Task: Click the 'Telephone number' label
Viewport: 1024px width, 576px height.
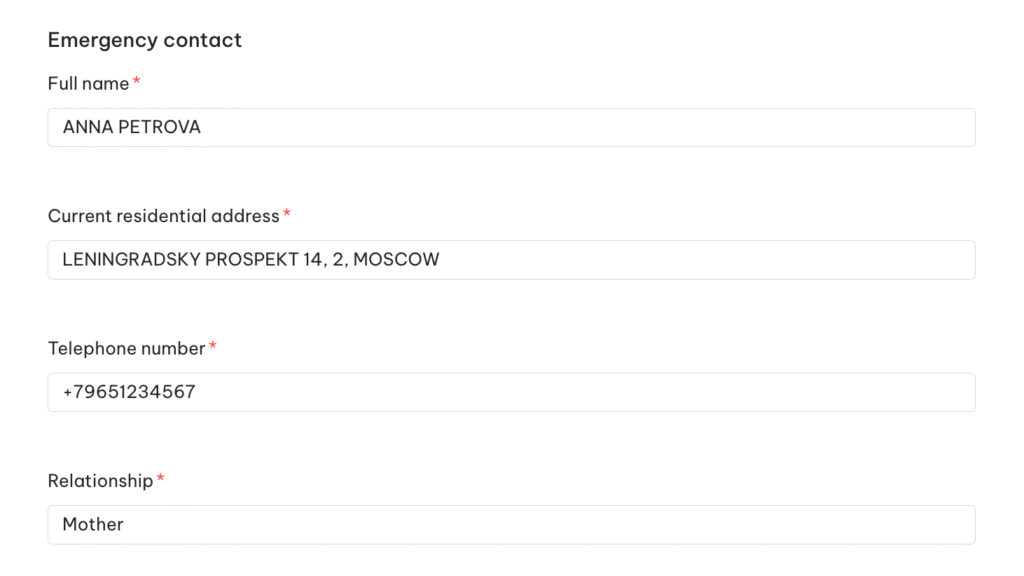Action: click(x=126, y=349)
